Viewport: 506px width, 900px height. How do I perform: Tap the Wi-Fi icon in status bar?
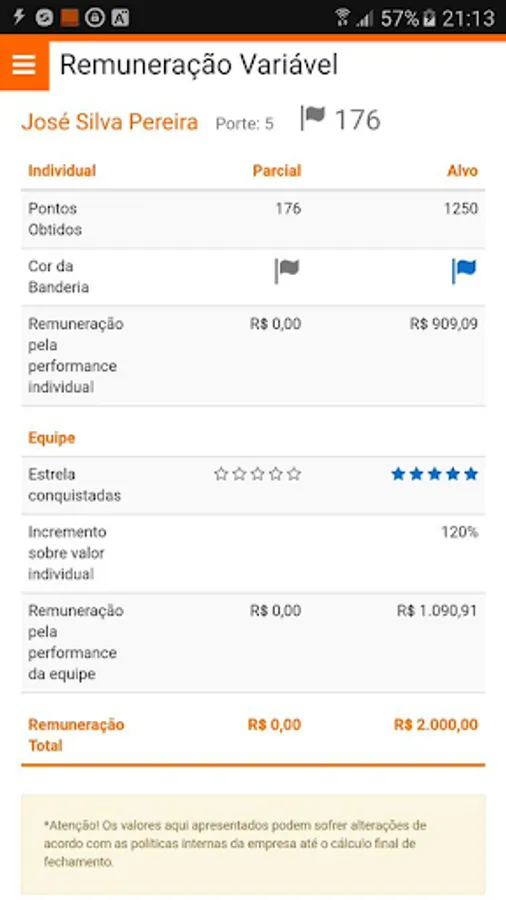click(x=342, y=18)
